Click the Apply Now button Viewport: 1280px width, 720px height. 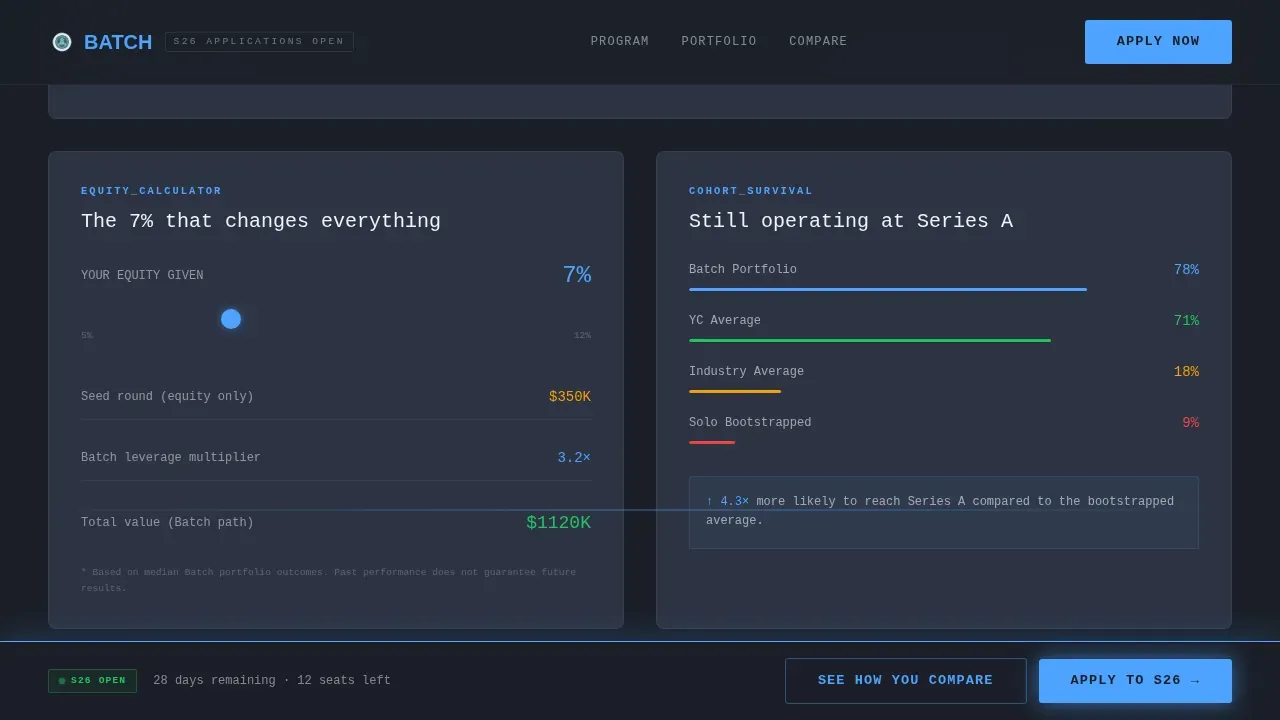[1158, 42]
